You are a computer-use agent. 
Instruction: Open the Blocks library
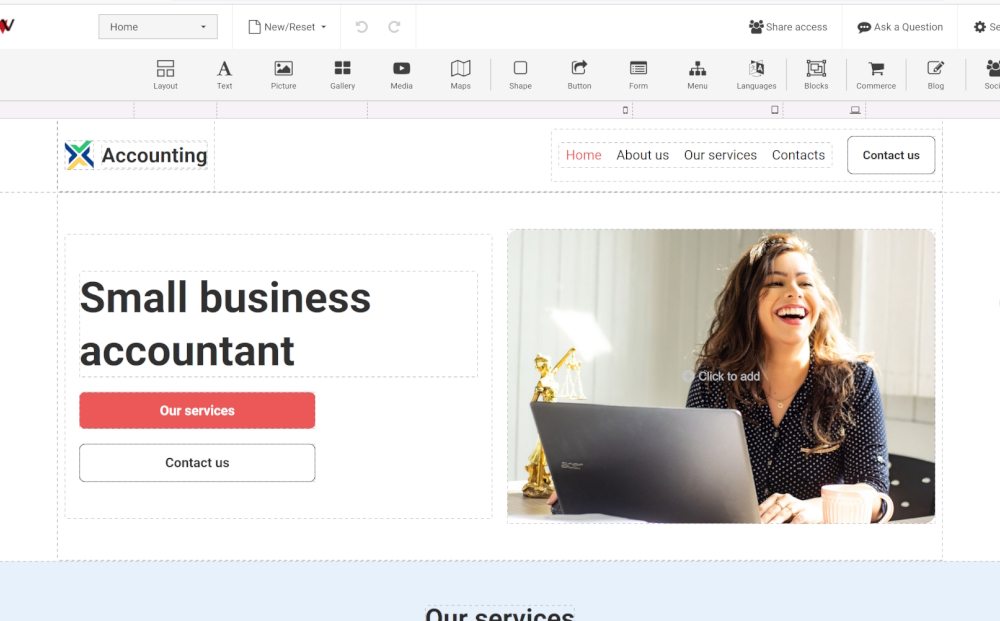point(815,74)
